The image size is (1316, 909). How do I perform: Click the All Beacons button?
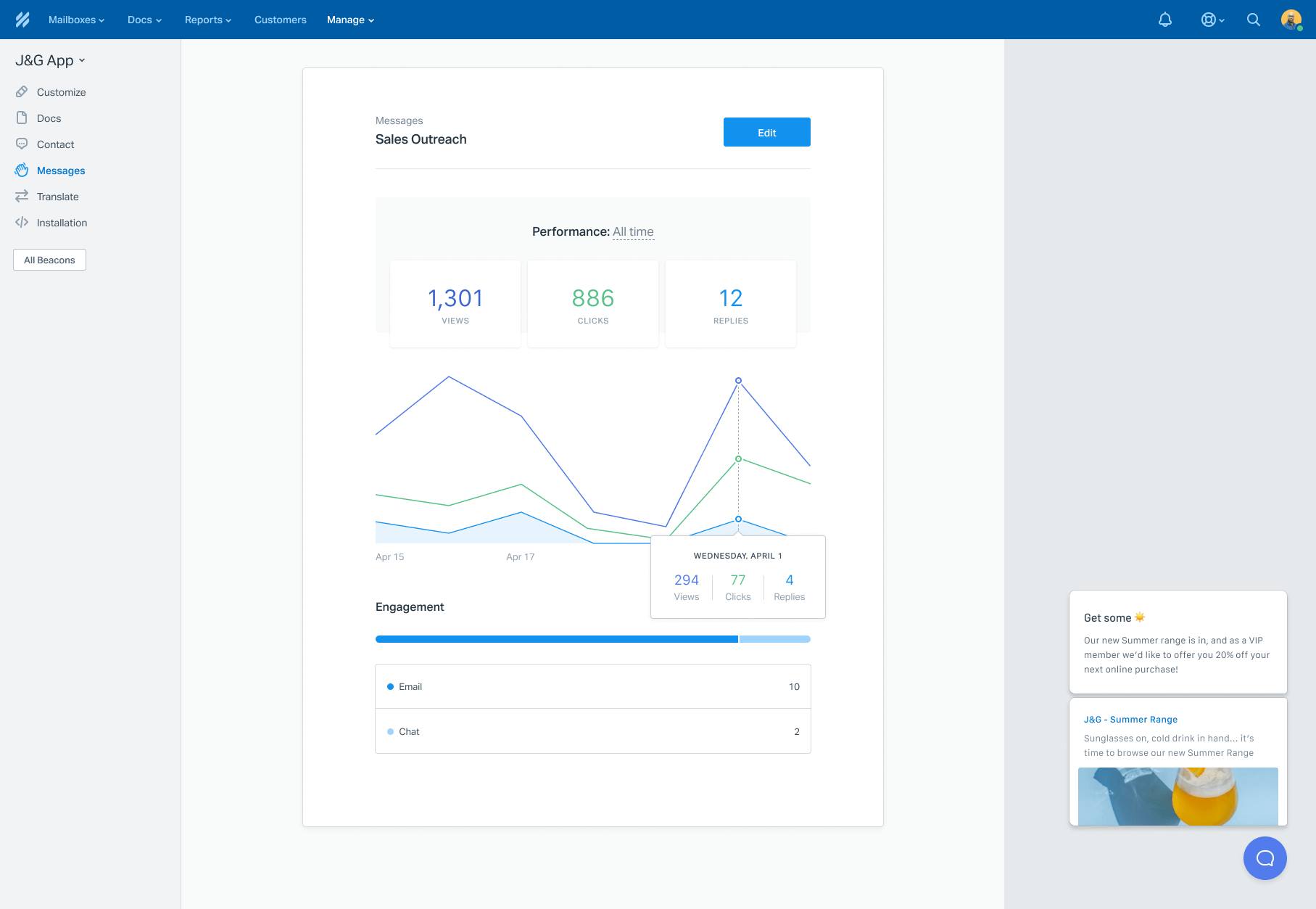point(49,260)
